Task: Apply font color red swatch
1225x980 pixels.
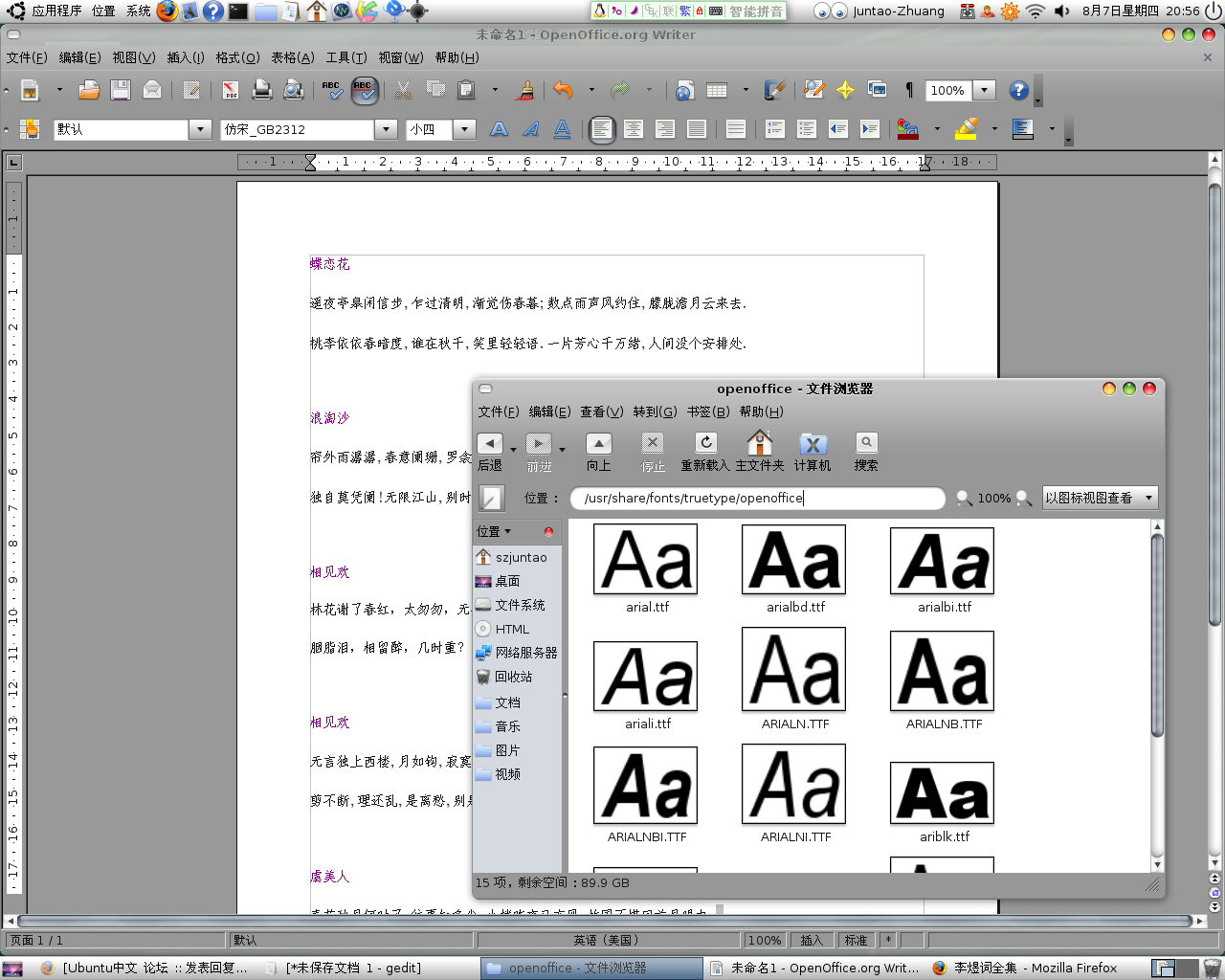Action: coord(908,129)
